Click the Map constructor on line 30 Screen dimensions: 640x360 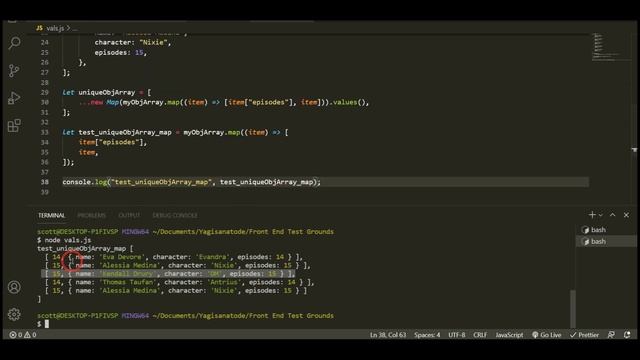coord(112,102)
